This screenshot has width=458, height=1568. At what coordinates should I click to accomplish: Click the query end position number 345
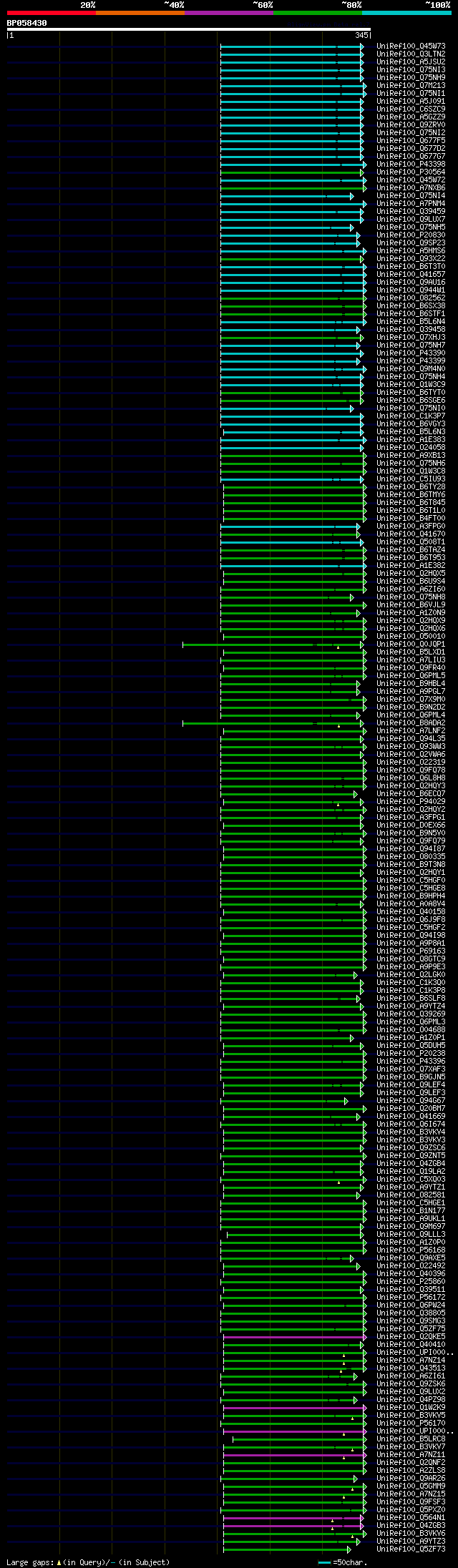(x=361, y=35)
